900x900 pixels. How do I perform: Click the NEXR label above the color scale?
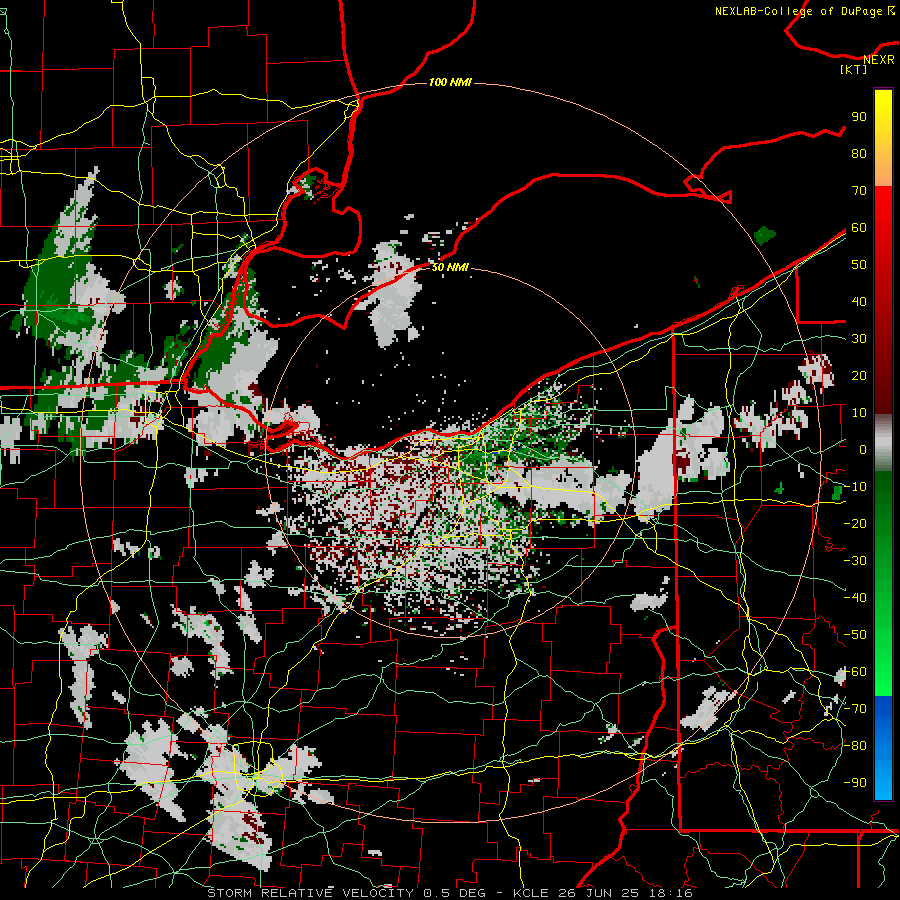click(879, 60)
